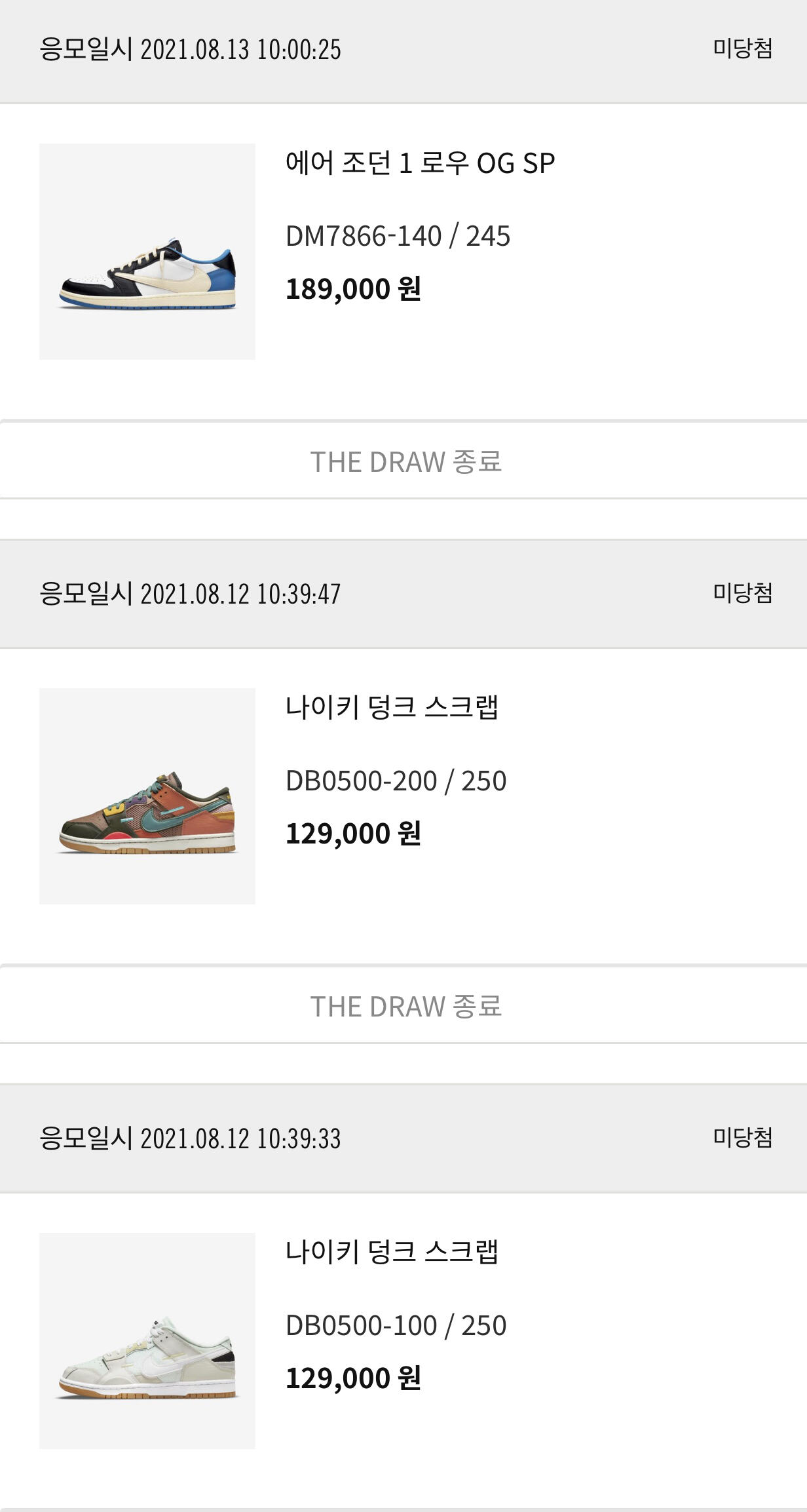The image size is (807, 1512).
Task: Click the 129,000 원 price of DB0500-100
Action: coord(353,1378)
